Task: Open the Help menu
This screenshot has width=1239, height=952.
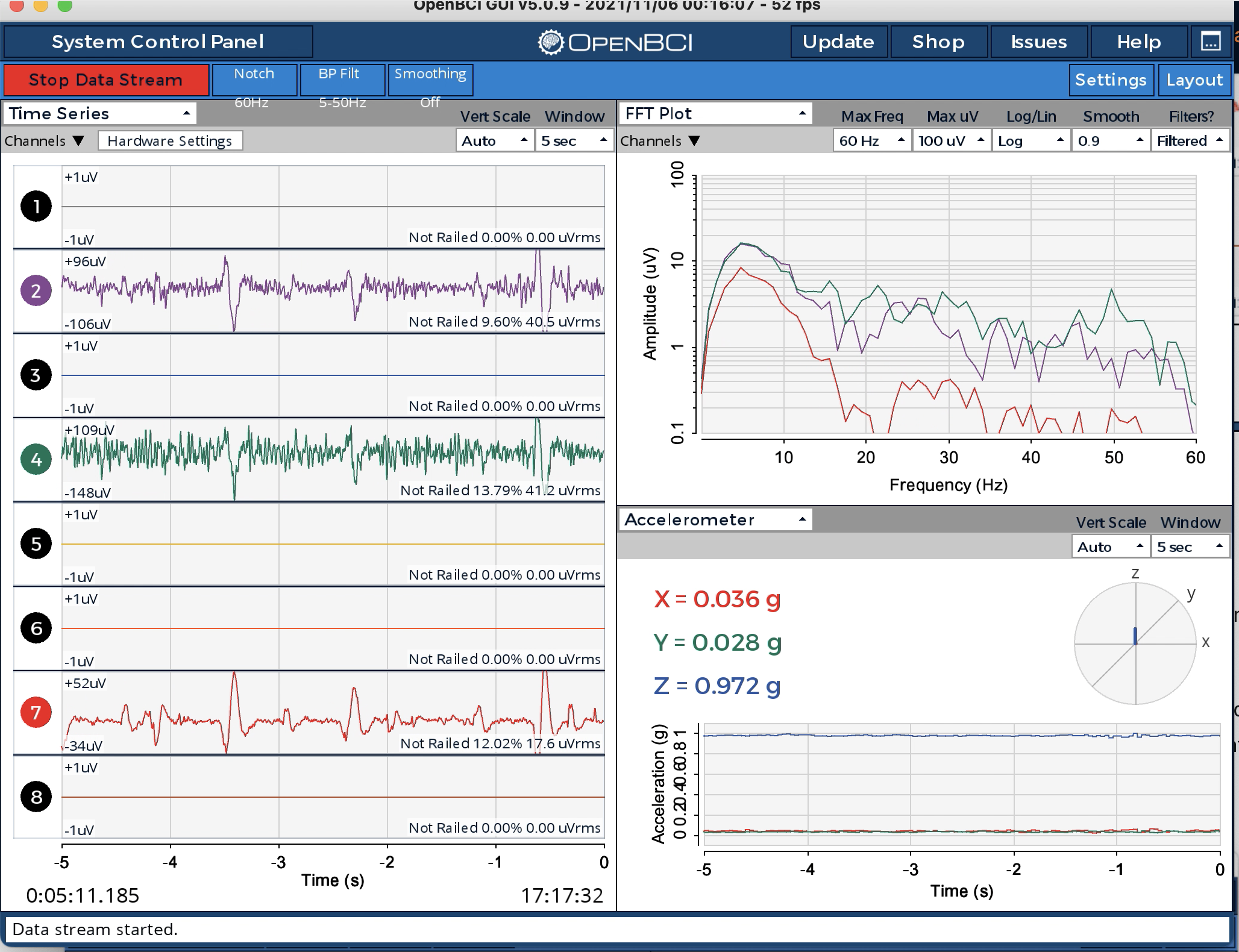Action: click(x=1139, y=42)
